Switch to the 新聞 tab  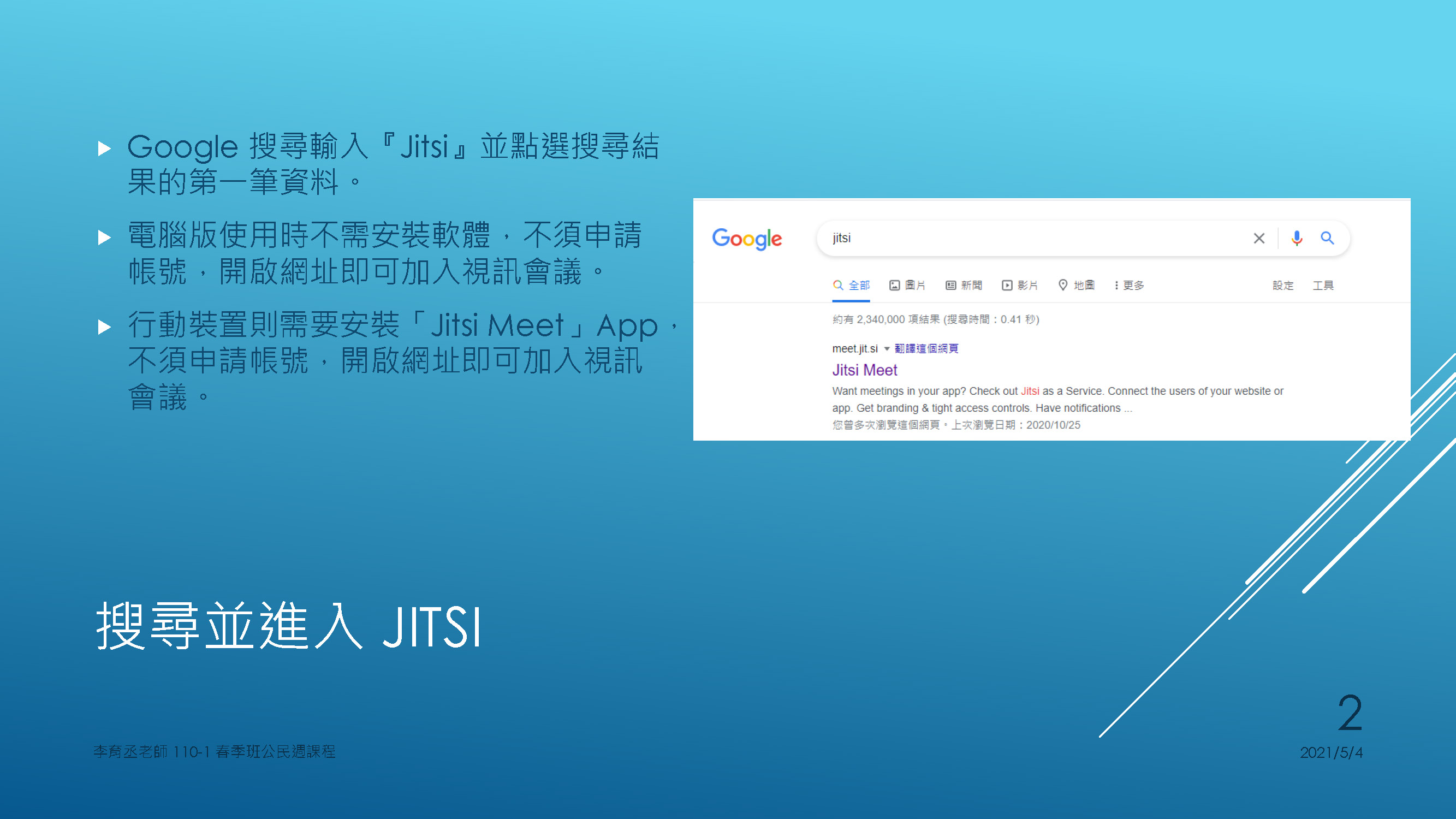[964, 286]
